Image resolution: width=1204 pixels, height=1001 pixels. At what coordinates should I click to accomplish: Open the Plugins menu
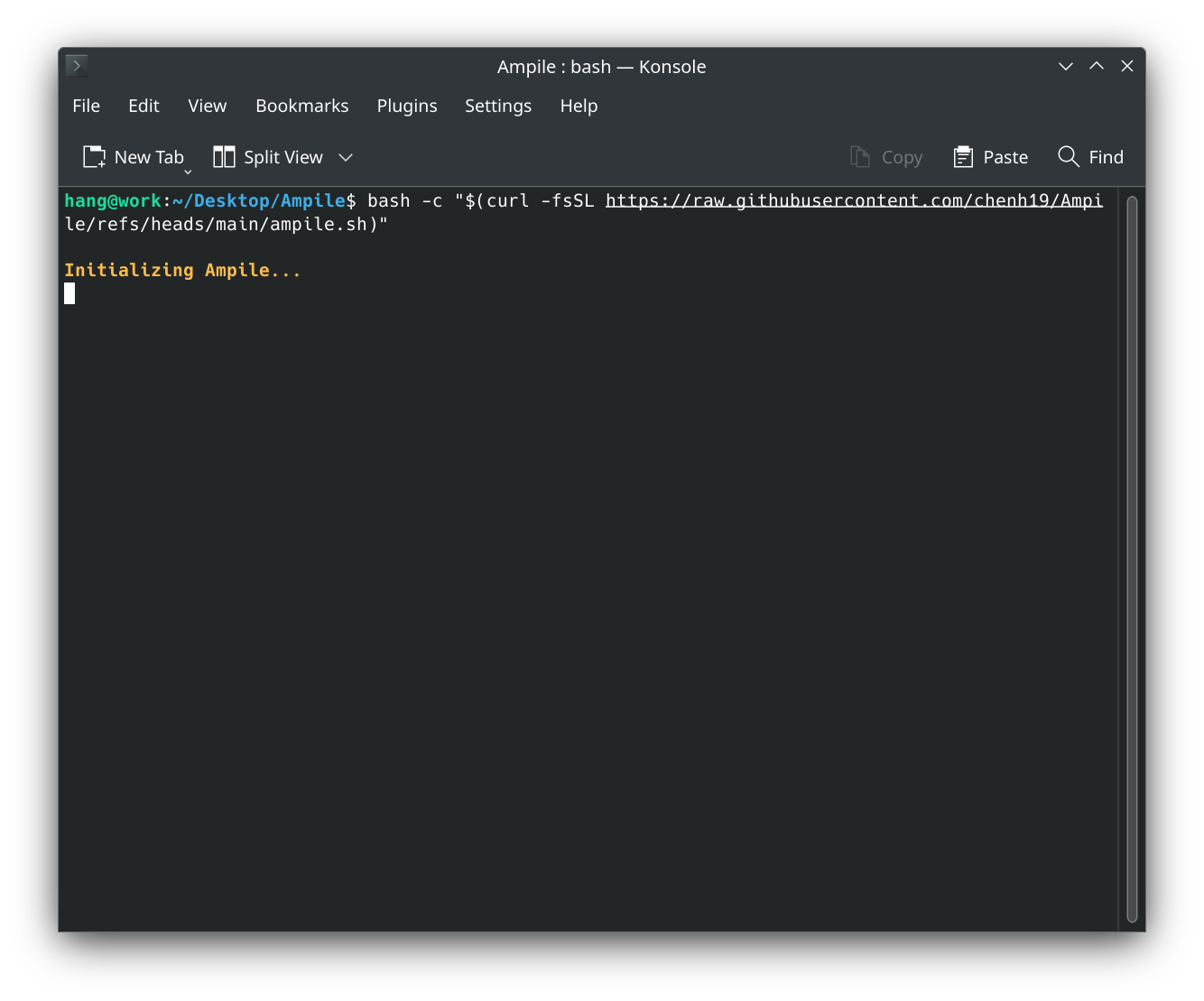pos(407,106)
